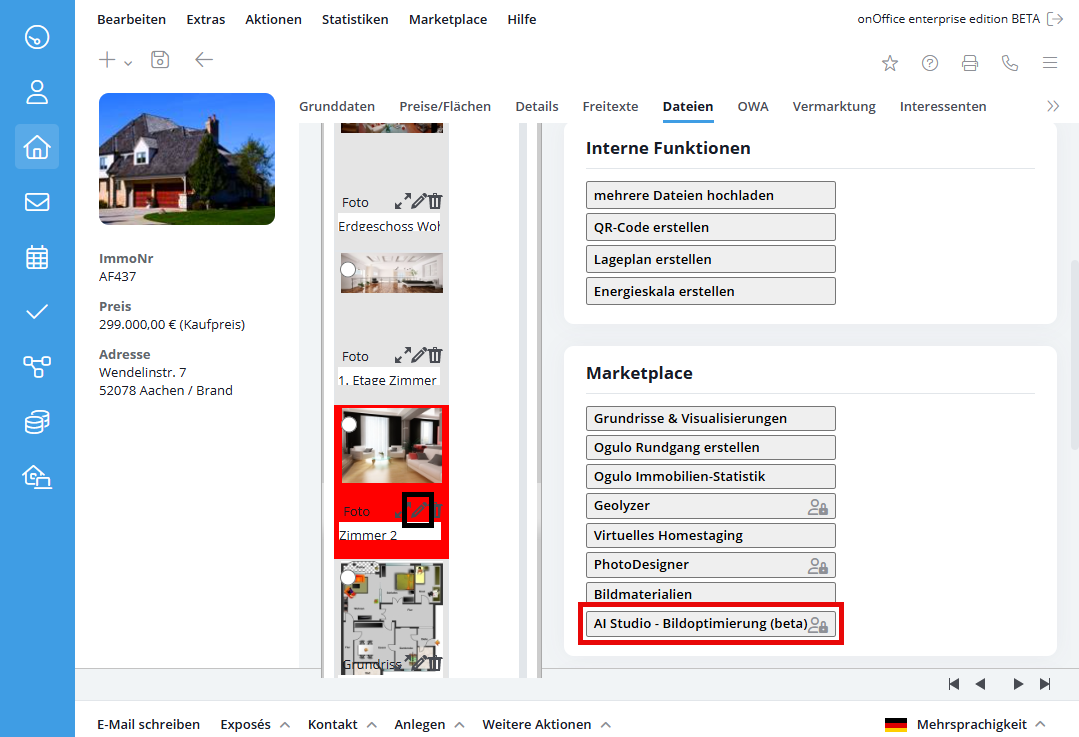Select the 1. Etage Zimmer photo radio button

[348, 269]
